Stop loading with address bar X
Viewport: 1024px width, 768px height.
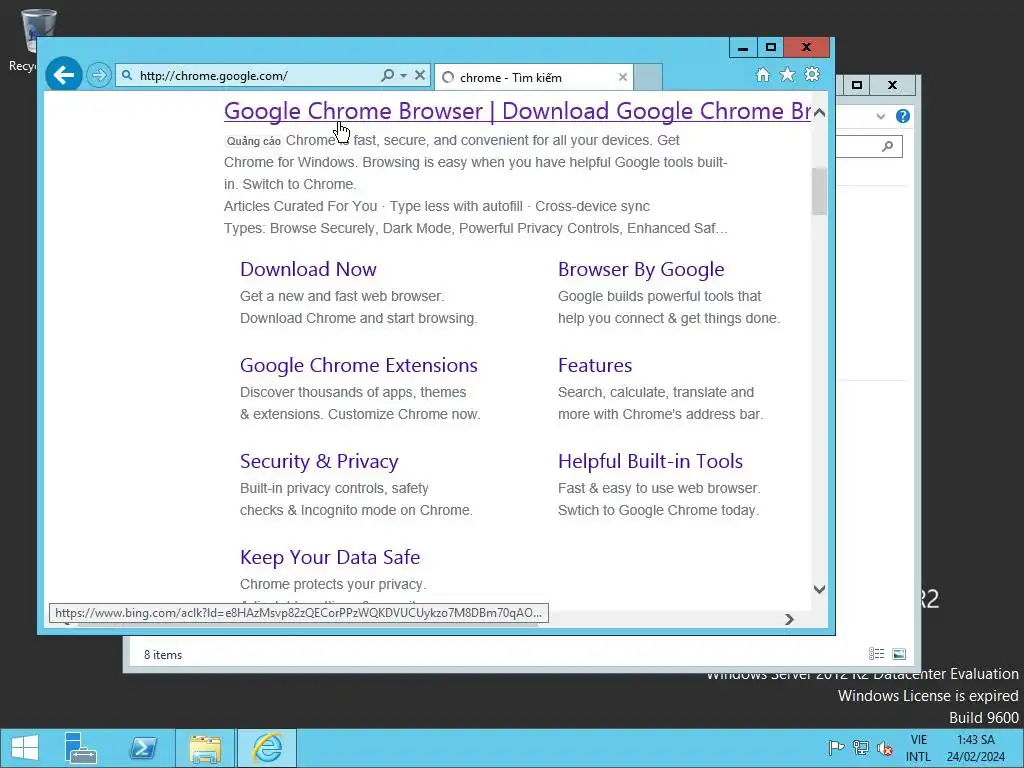coord(420,75)
